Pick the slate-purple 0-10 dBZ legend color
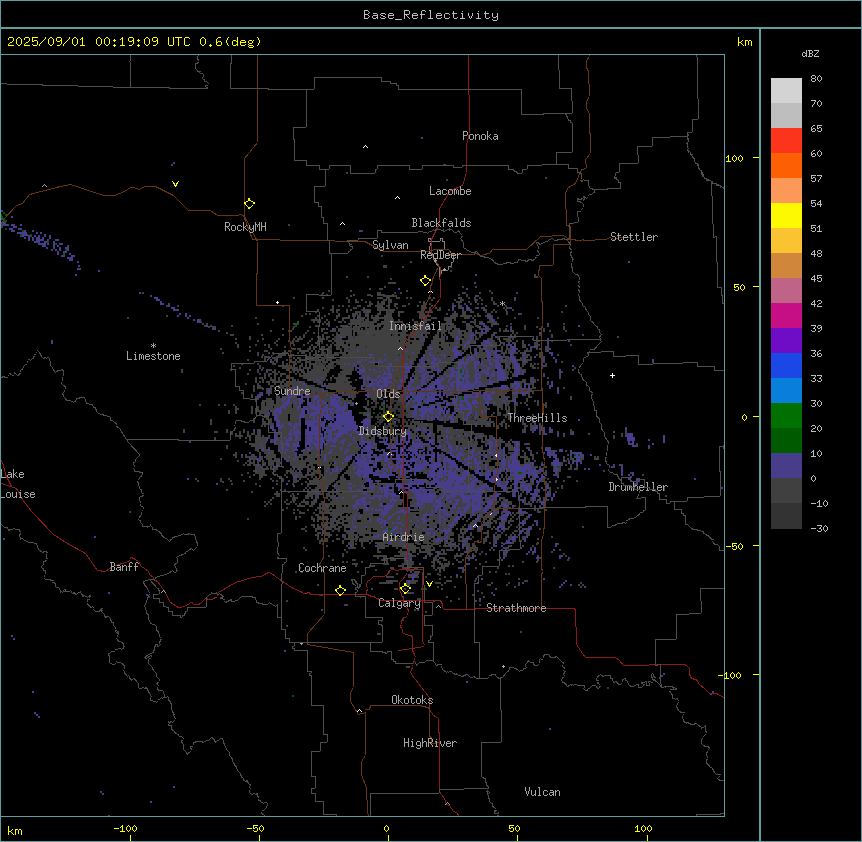The image size is (862, 842). (786, 466)
